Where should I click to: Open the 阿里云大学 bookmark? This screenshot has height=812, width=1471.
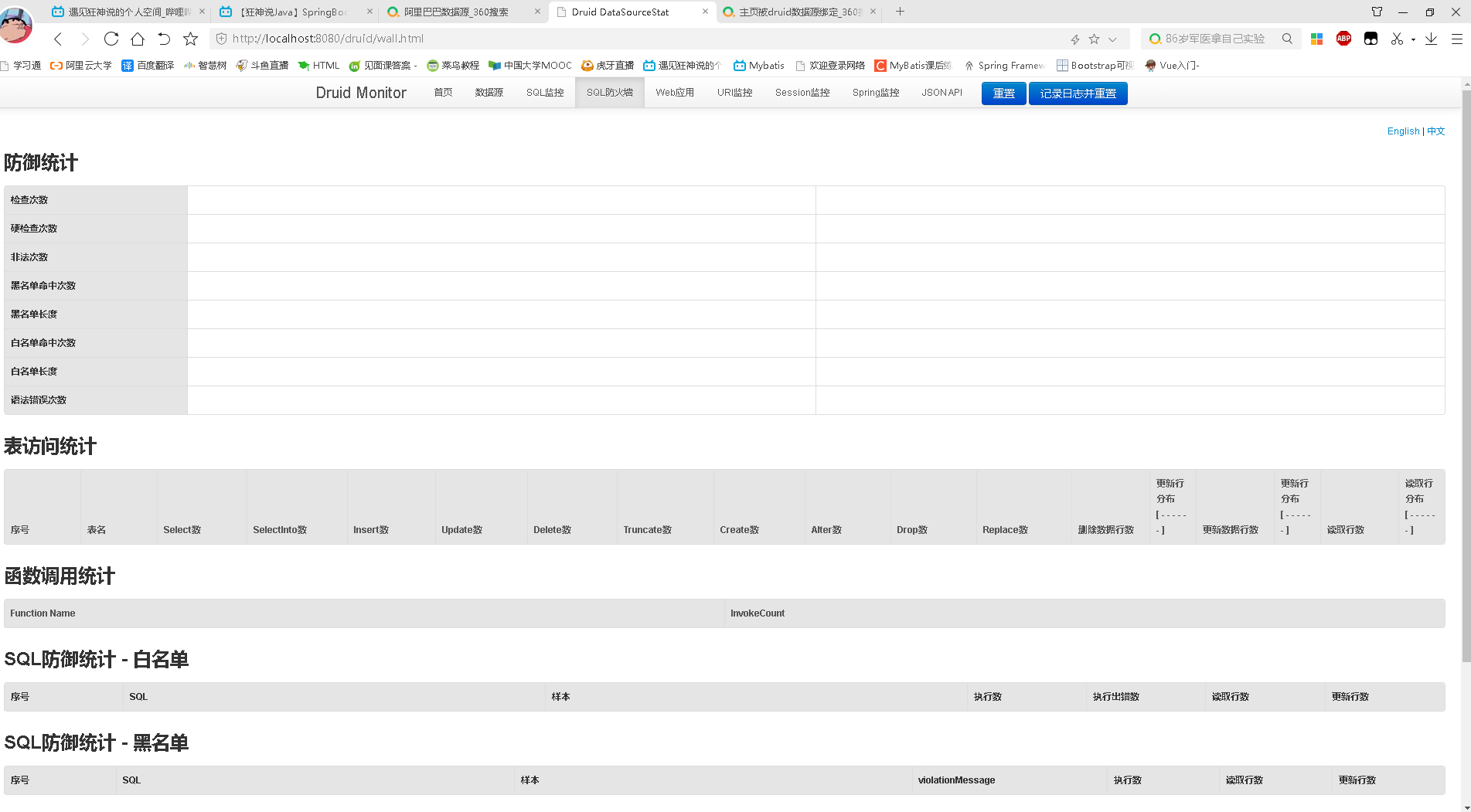coord(81,66)
